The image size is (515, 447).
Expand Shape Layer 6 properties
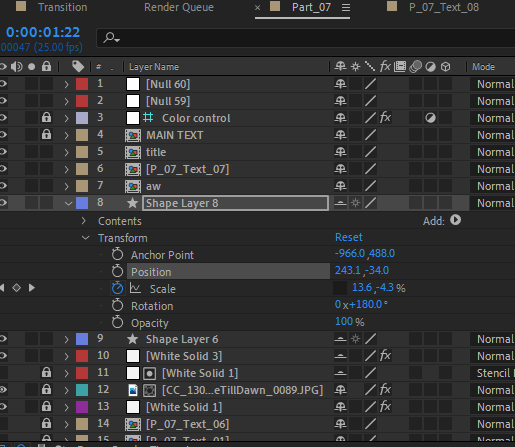click(x=66, y=339)
